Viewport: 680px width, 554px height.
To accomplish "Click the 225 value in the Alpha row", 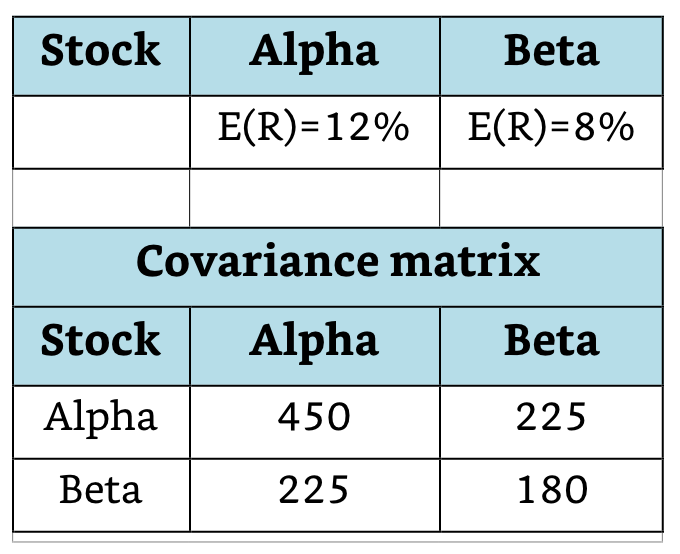I will pyautogui.click(x=551, y=415).
